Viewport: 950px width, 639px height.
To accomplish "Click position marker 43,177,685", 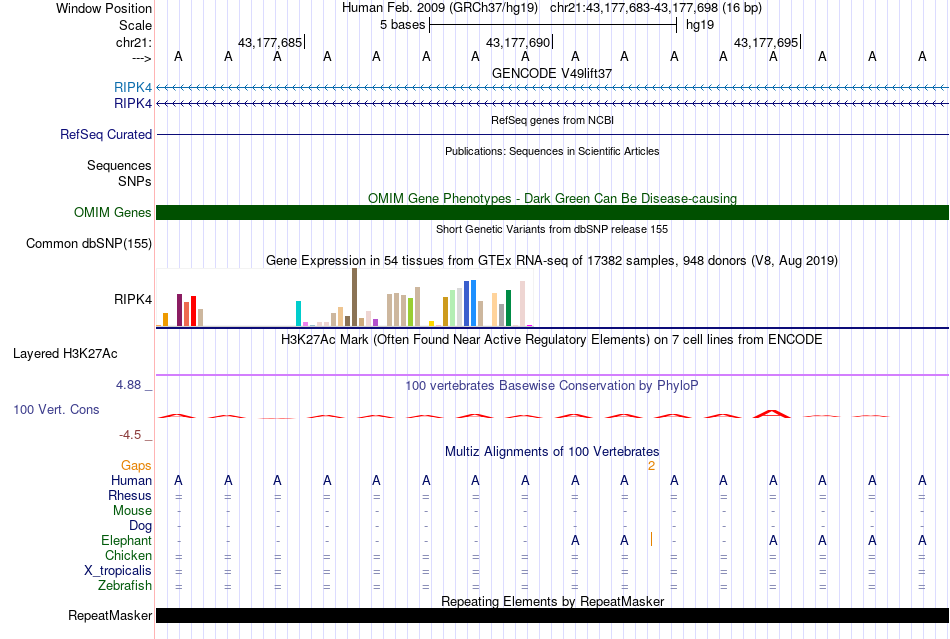I will 271,42.
